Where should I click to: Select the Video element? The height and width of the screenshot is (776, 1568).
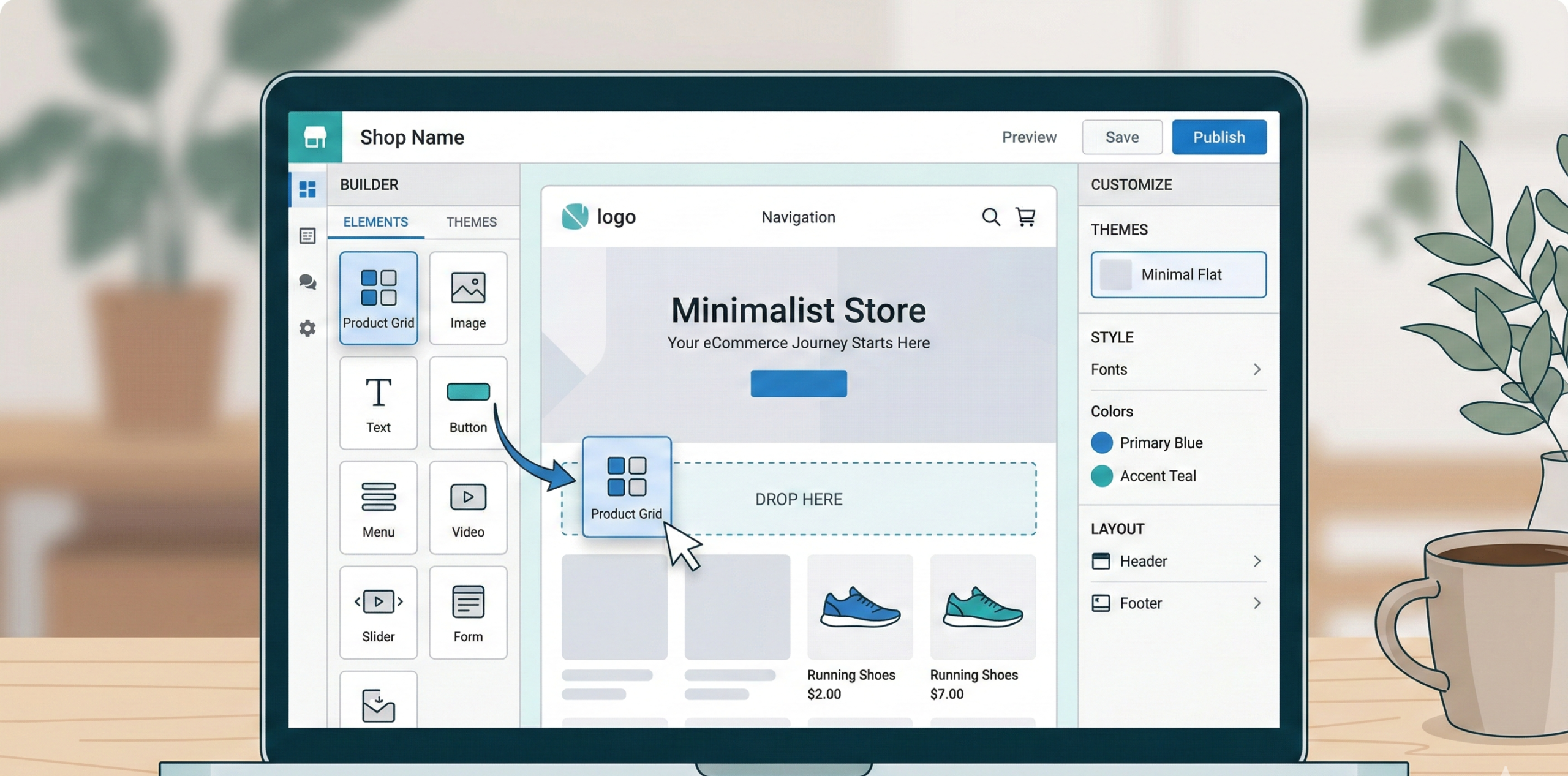click(467, 507)
